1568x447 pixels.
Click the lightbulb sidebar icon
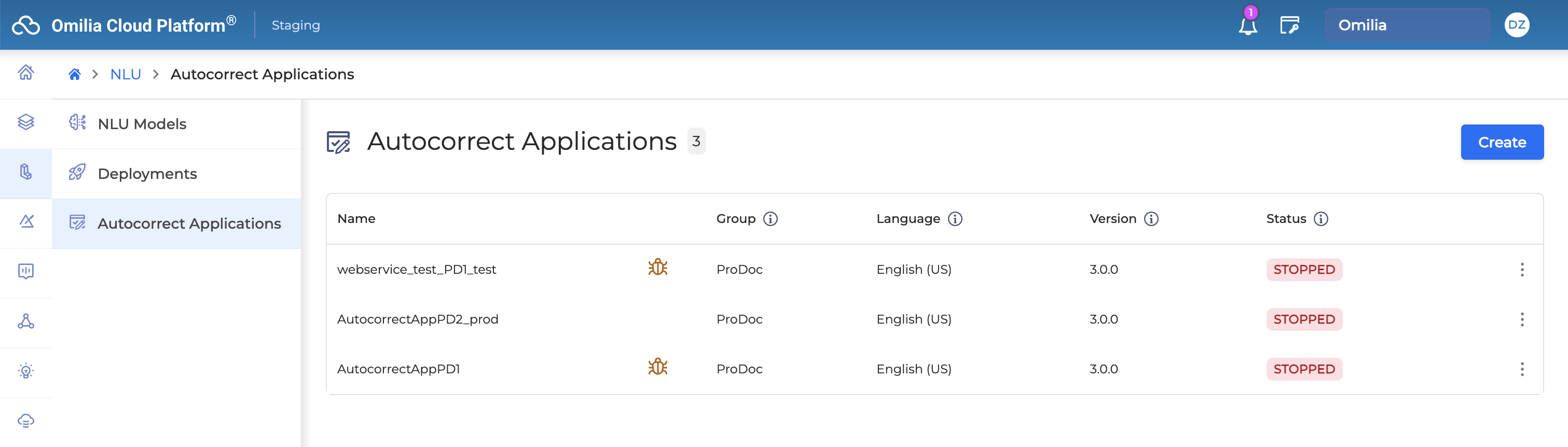(25, 371)
